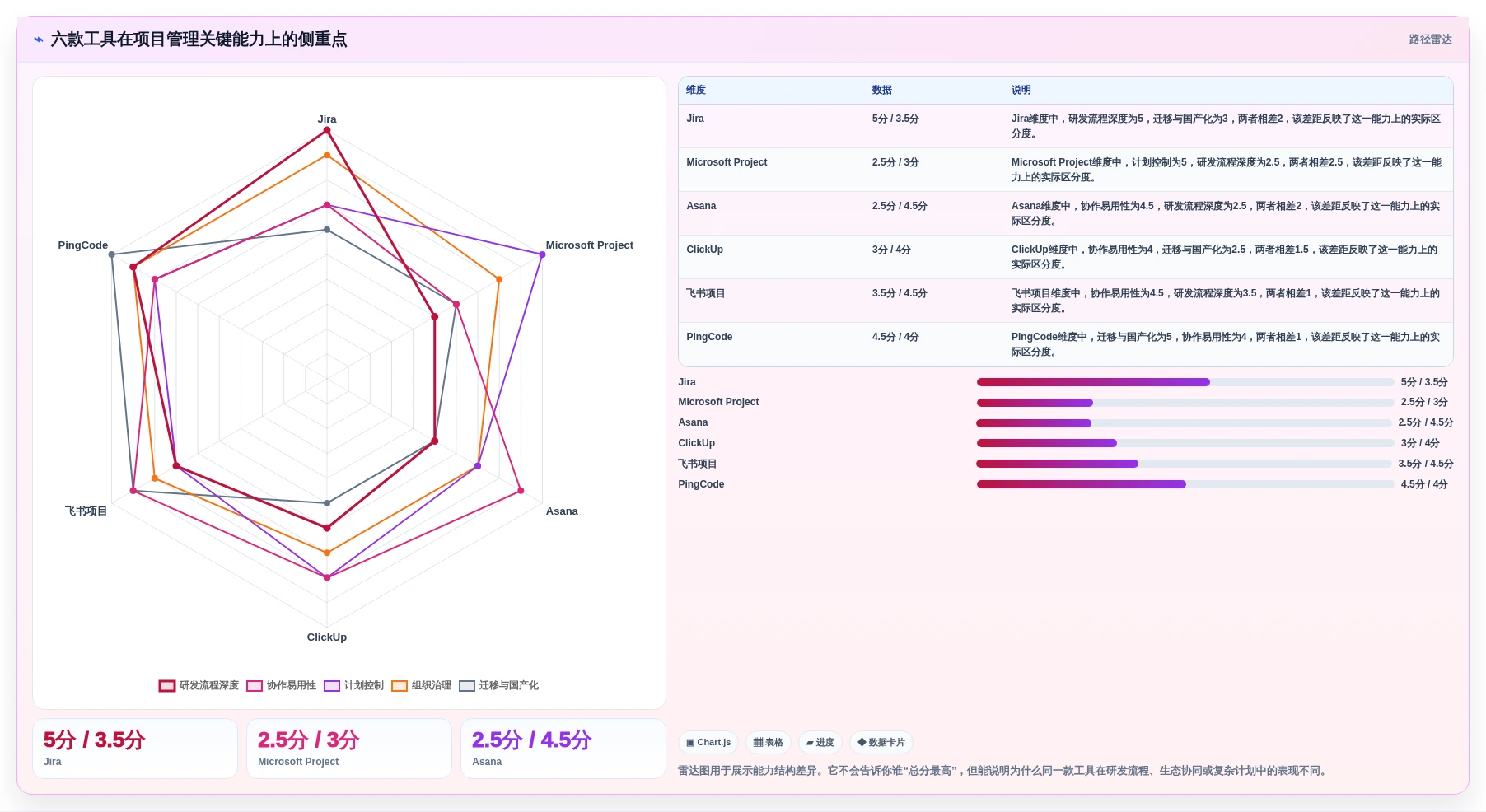
Task: Toggle the 组织治理 legend swatch
Action: pyautogui.click(x=400, y=686)
